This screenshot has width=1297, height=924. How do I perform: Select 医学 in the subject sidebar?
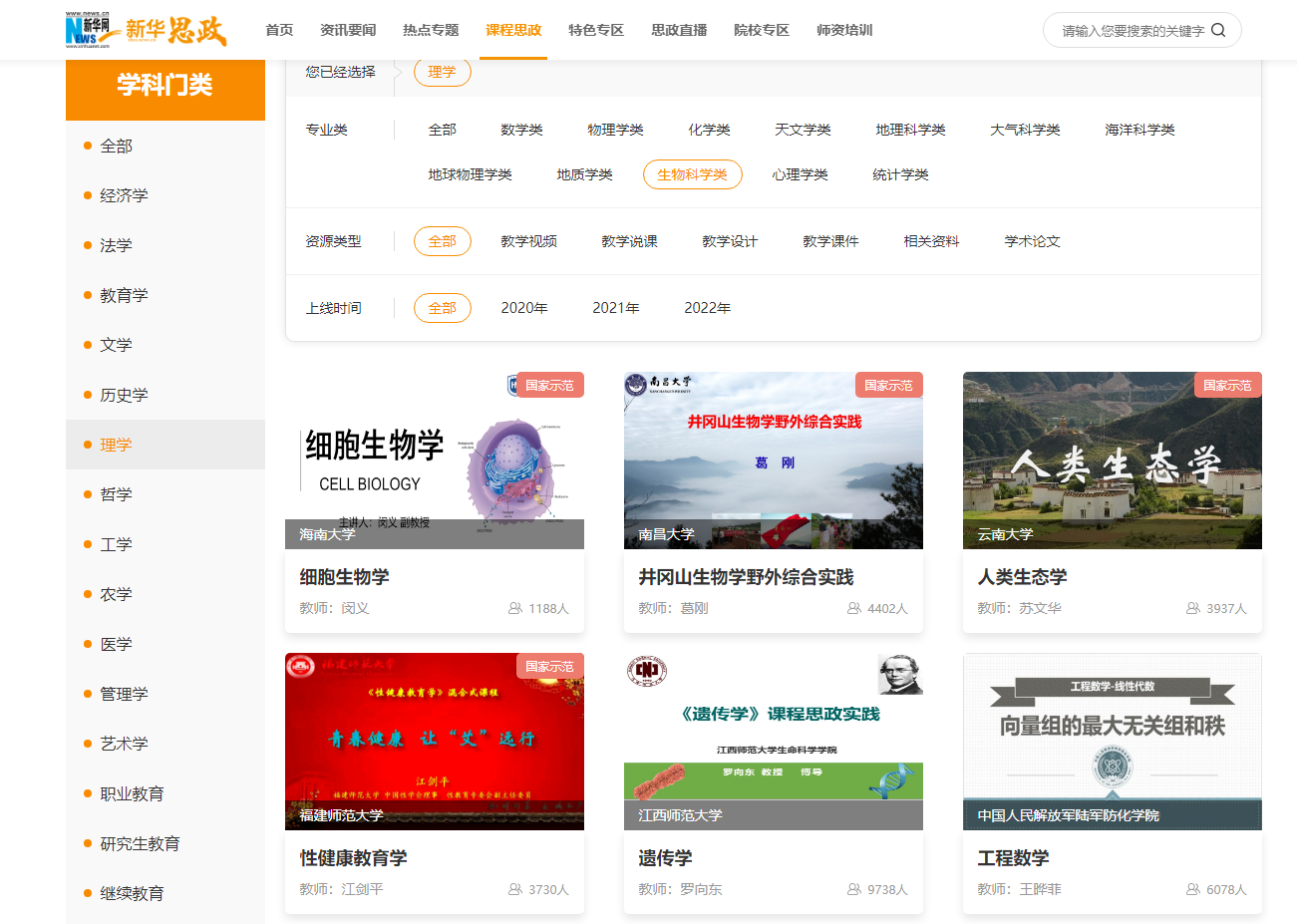116,644
